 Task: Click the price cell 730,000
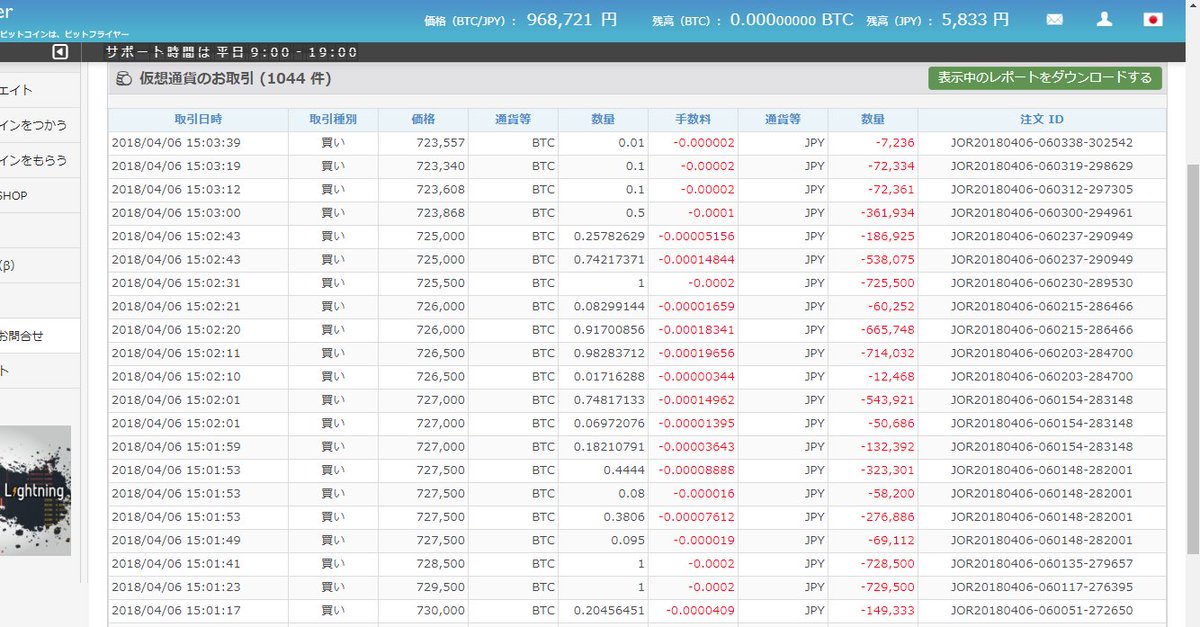click(x=441, y=610)
